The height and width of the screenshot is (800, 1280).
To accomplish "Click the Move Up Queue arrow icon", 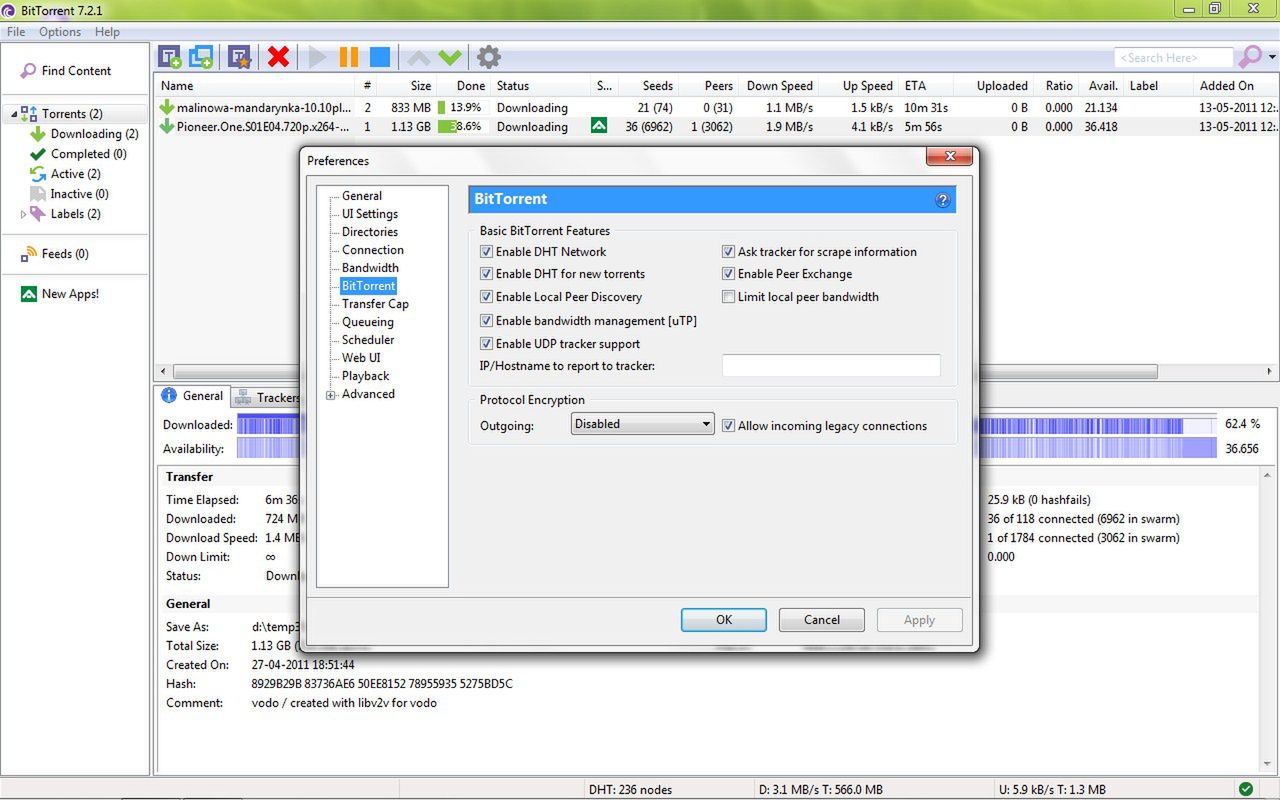I will point(420,57).
